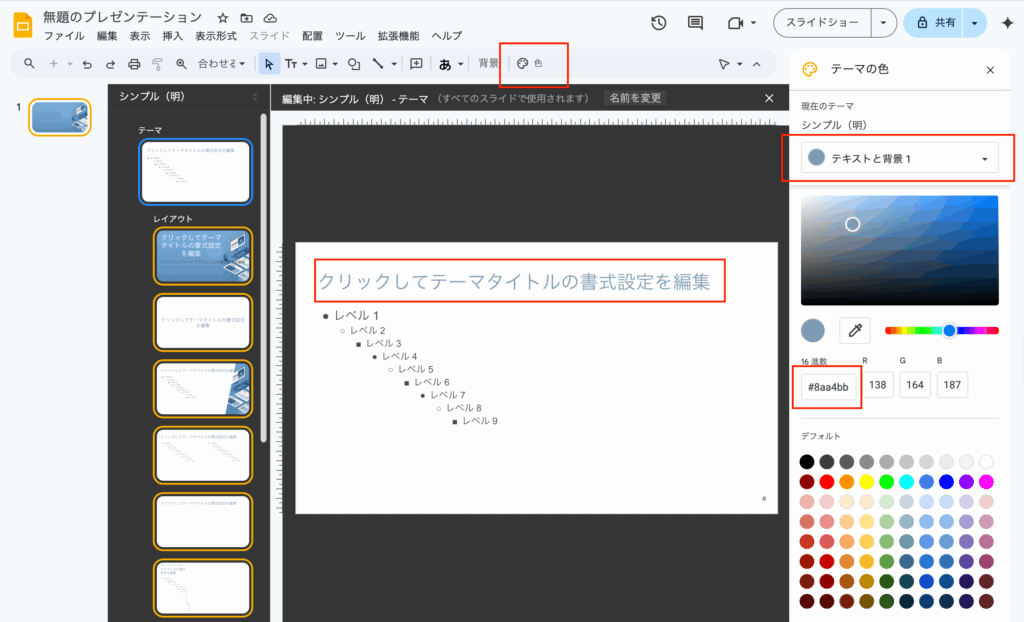Screen dimensions: 1024x622
Task: Pick the eyedropper color picker tool
Action: (x=855, y=330)
